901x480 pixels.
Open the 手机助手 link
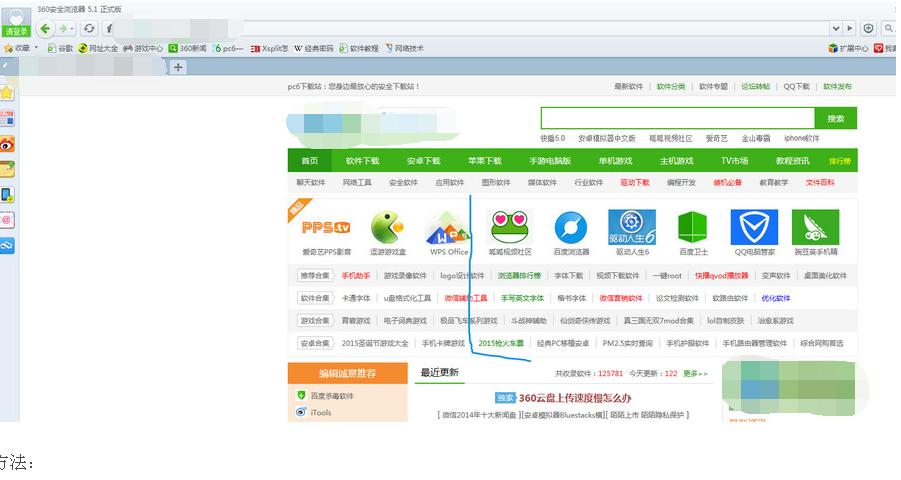tap(356, 276)
